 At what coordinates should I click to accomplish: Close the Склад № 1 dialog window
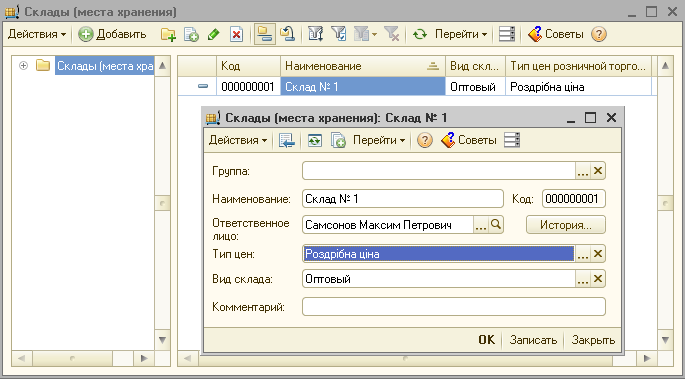tap(611, 117)
